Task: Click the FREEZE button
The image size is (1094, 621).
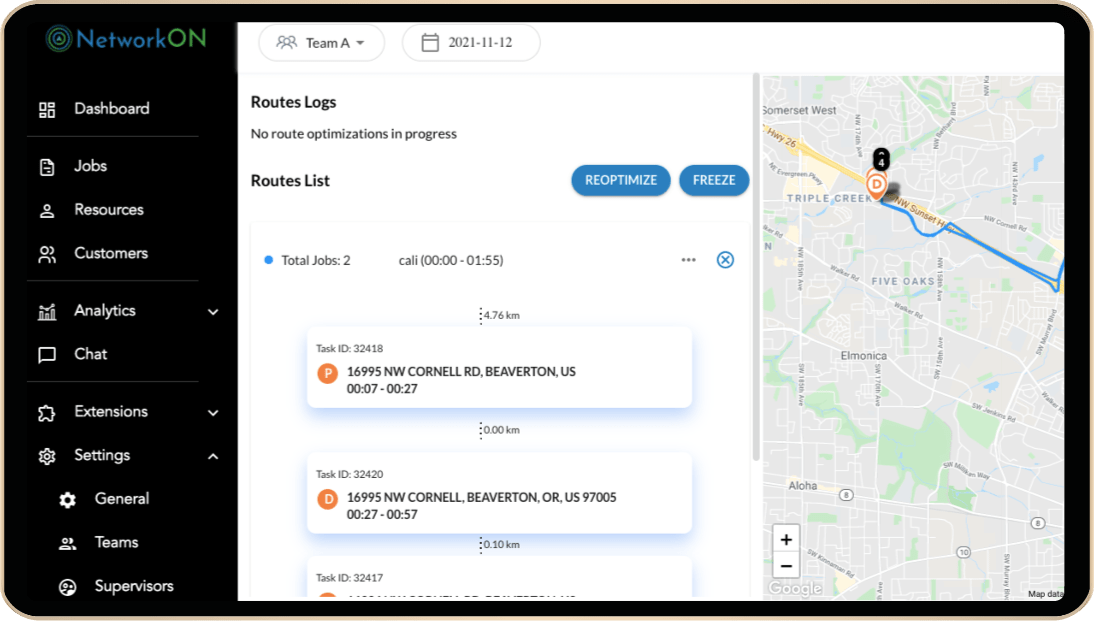Action: [714, 180]
